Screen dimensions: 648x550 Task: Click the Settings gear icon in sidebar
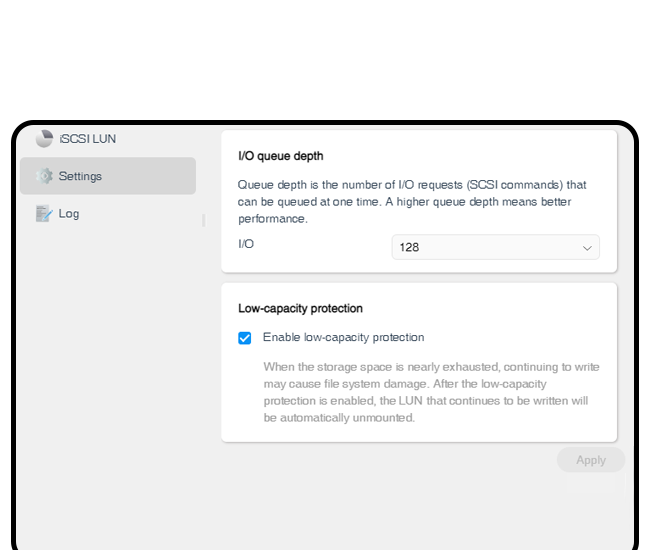(44, 176)
